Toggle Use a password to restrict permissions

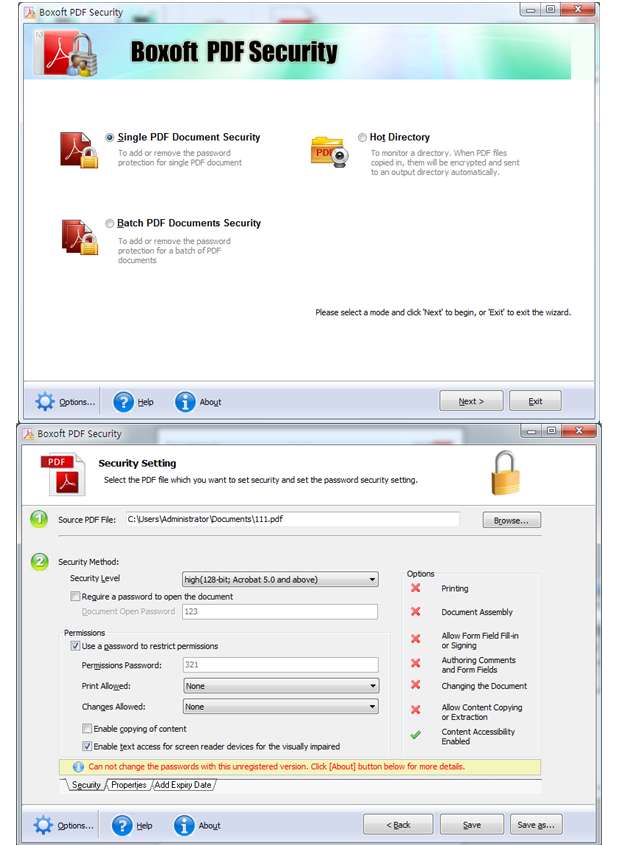[x=75, y=646]
